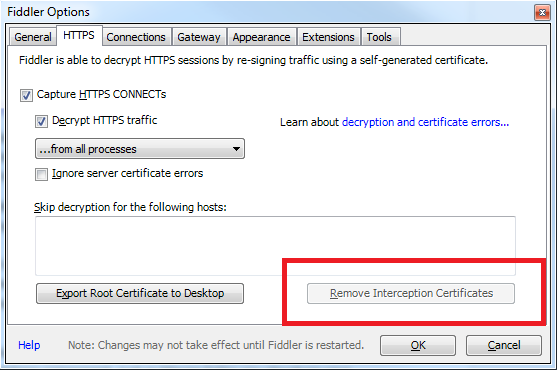The width and height of the screenshot is (557, 370).
Task: Click Export Root Certificate to Desktop
Action: click(140, 293)
